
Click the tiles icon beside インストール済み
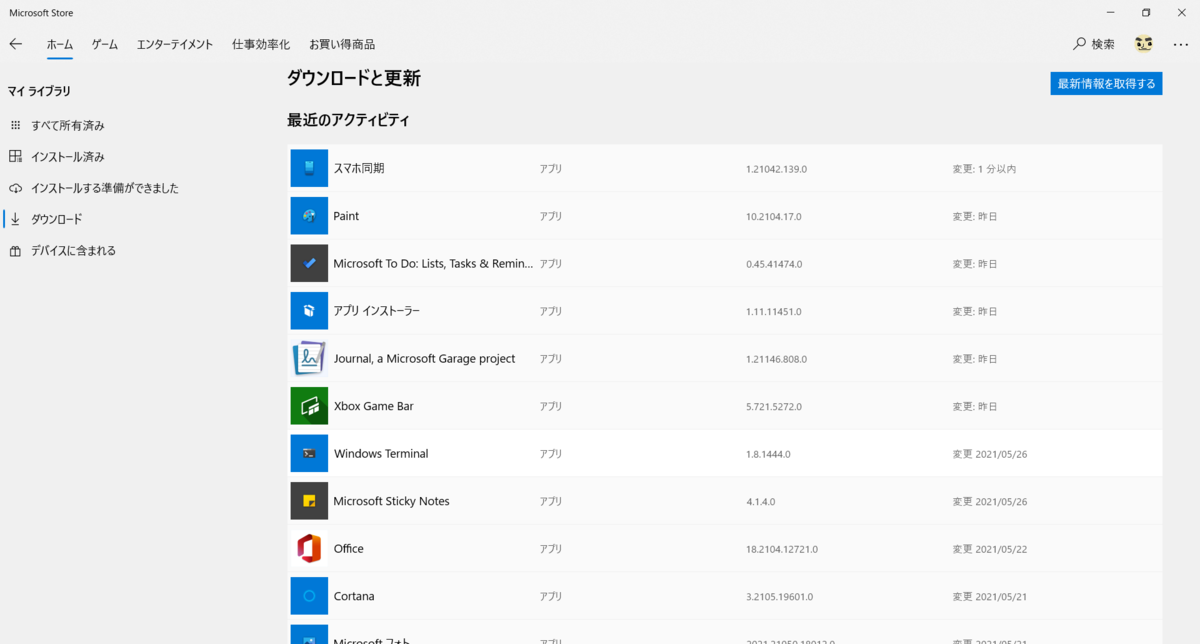pyautogui.click(x=15, y=157)
